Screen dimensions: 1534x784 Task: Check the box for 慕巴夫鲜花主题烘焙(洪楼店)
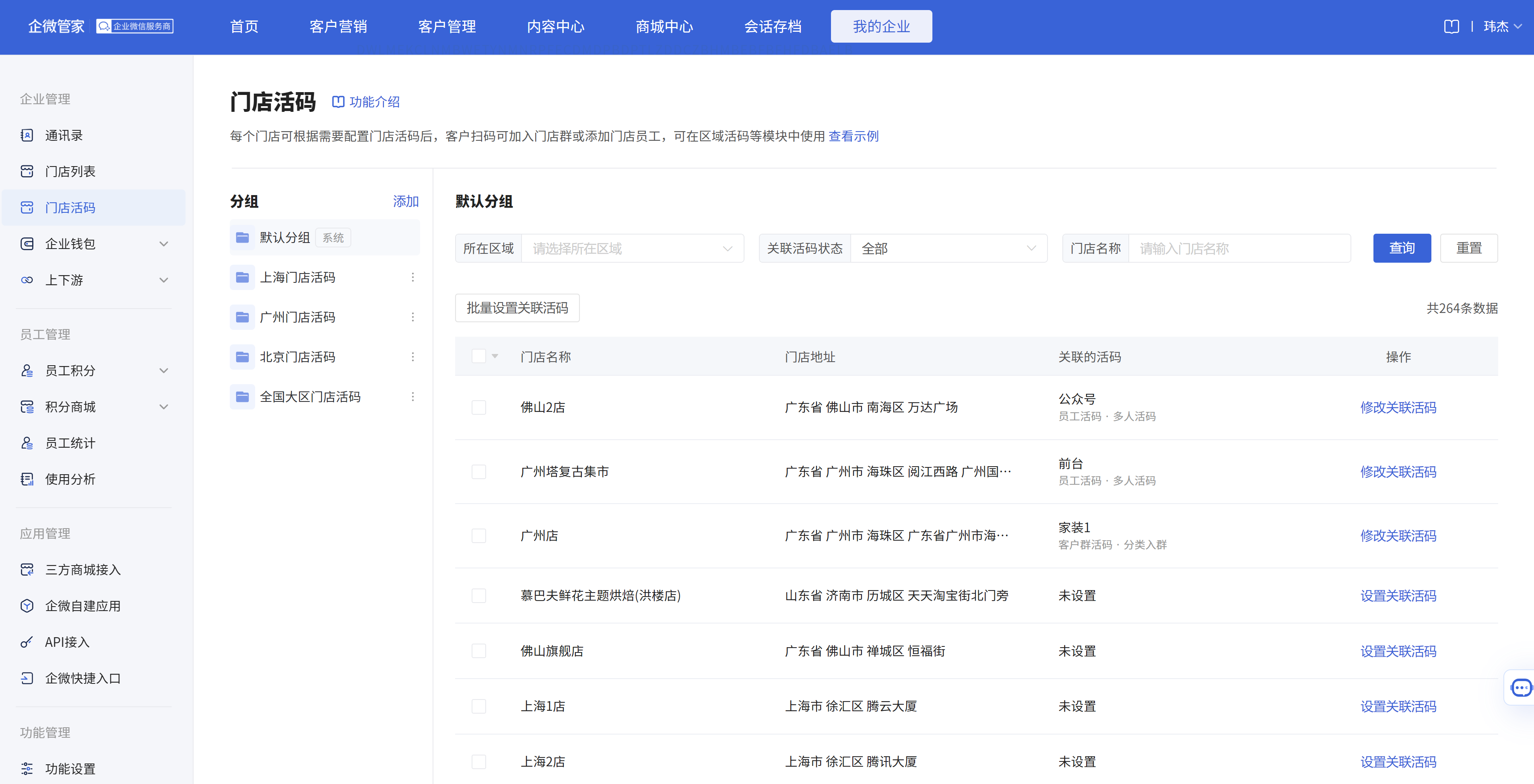tap(479, 595)
